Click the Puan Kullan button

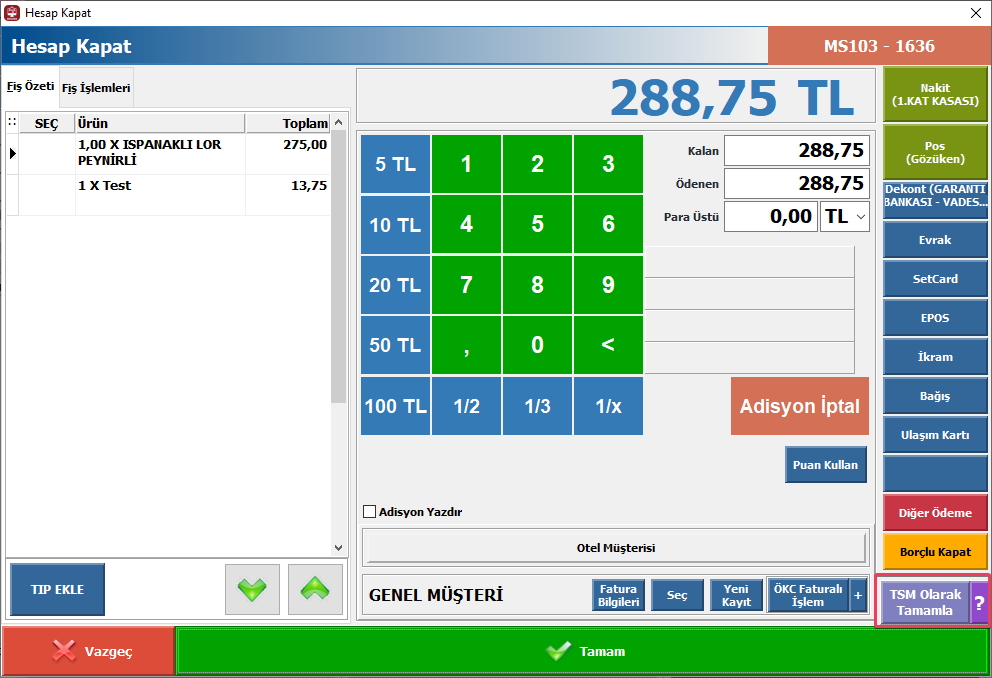(825, 465)
